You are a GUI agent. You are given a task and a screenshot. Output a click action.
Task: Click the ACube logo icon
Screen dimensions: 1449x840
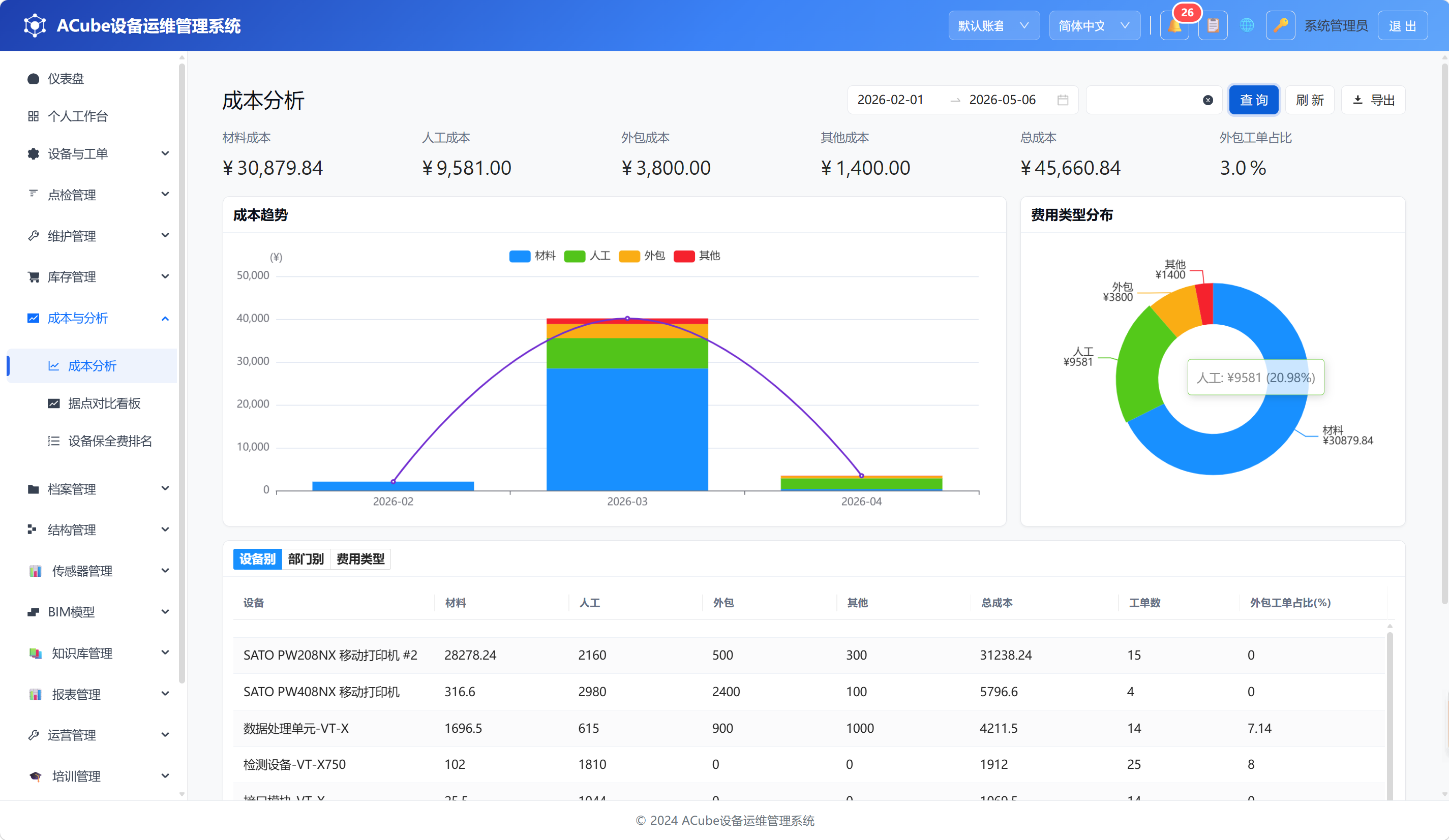(35, 26)
